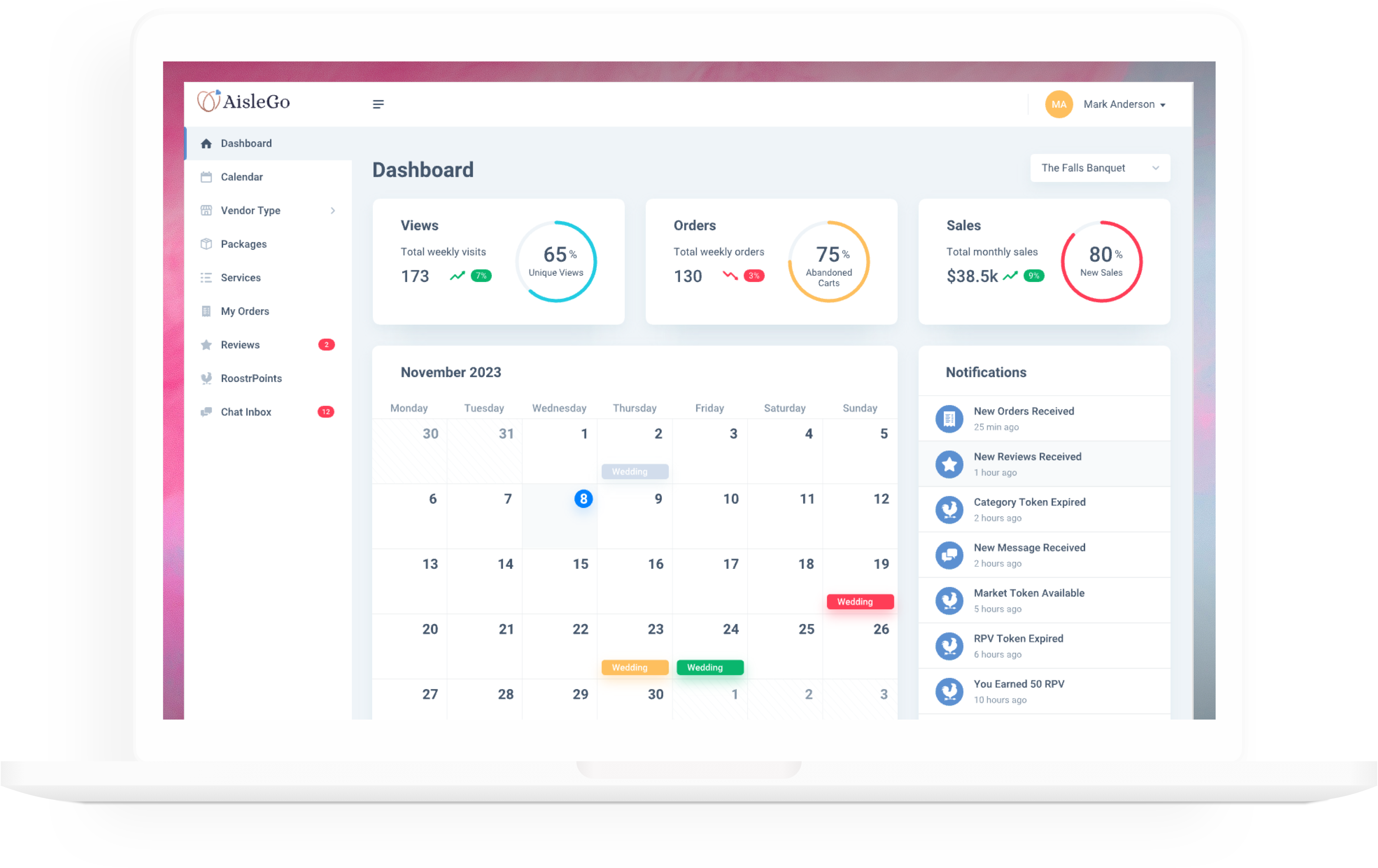
Task: Click the Chat Inbox speech bubble icon
Action: [x=207, y=412]
